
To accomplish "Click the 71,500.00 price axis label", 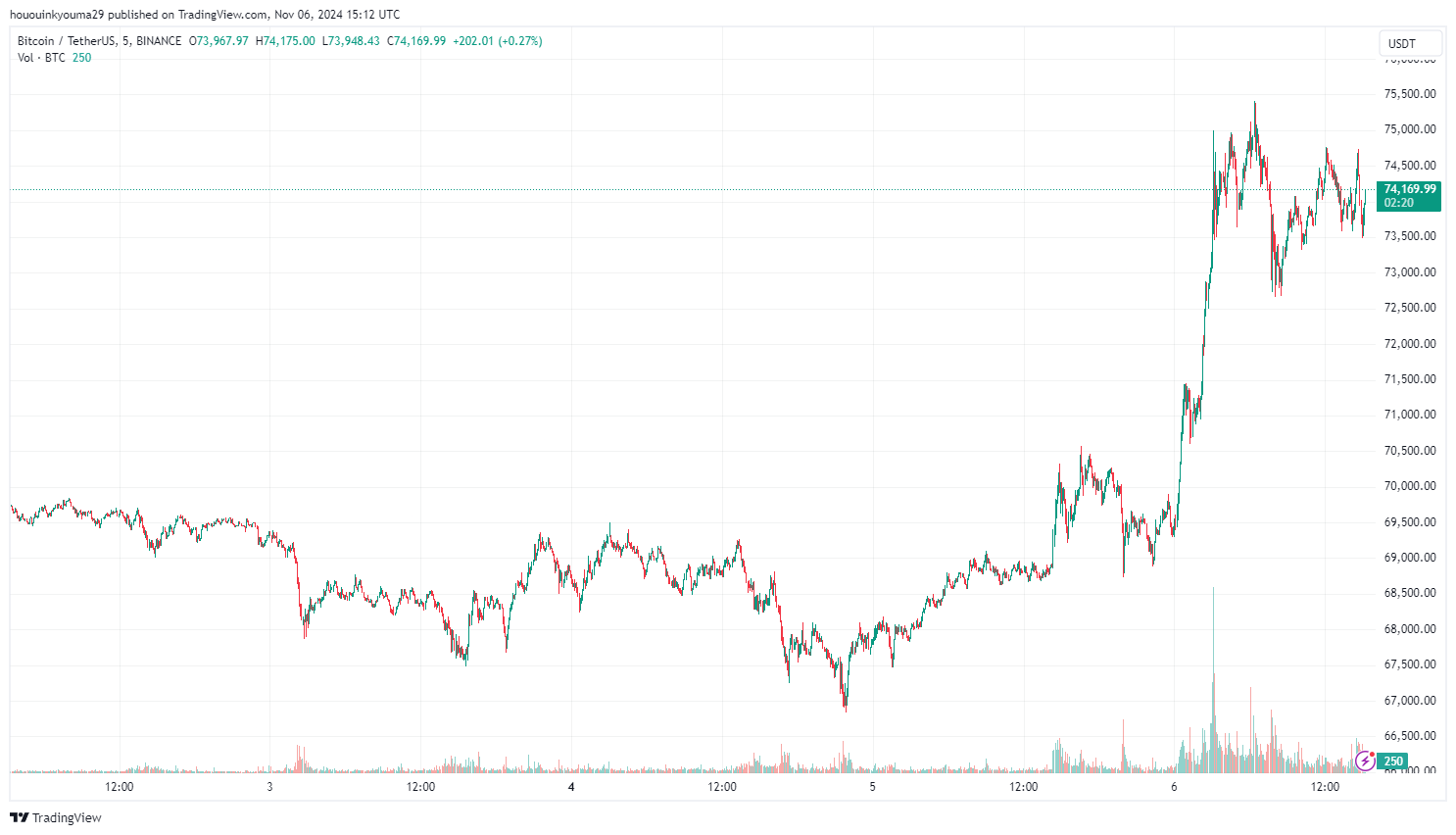I will click(1410, 379).
